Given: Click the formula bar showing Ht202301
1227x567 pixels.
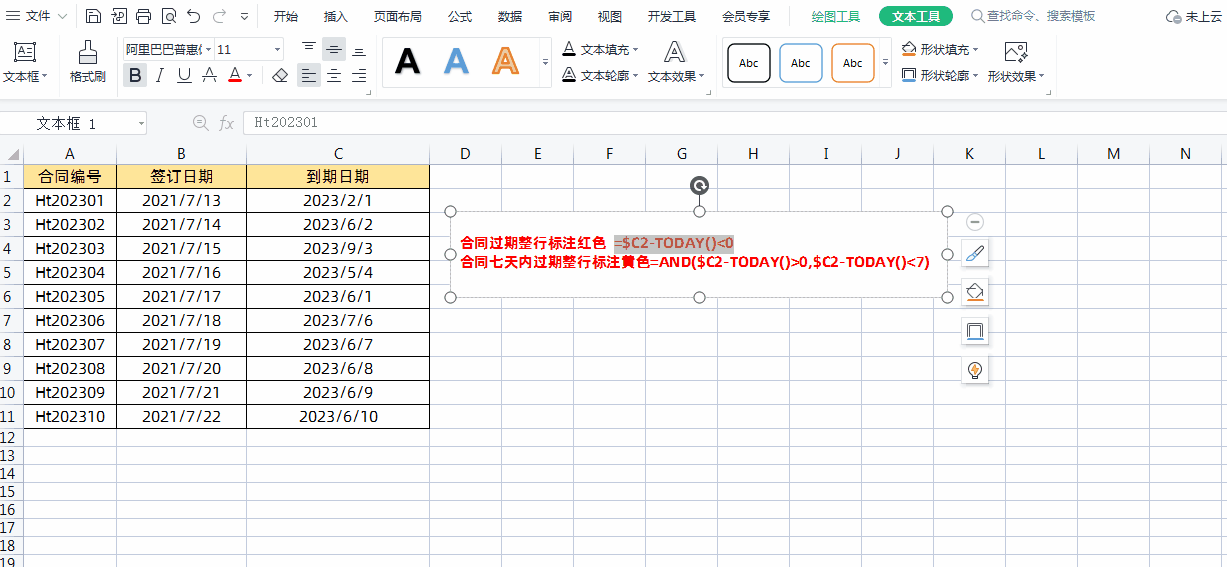Looking at the screenshot, I should (x=733, y=123).
